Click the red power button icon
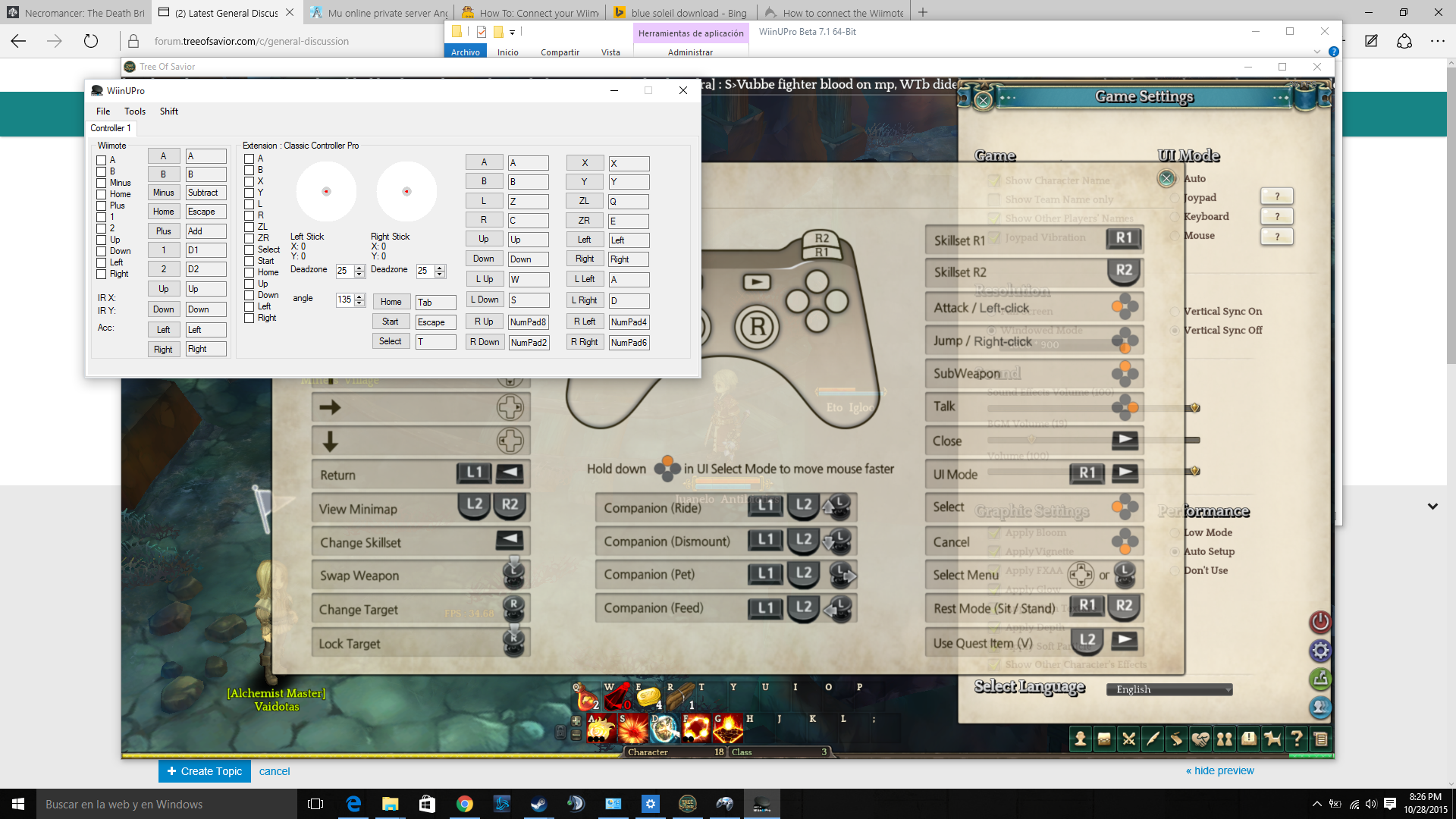This screenshot has height=819, width=1456. pos(1320,622)
